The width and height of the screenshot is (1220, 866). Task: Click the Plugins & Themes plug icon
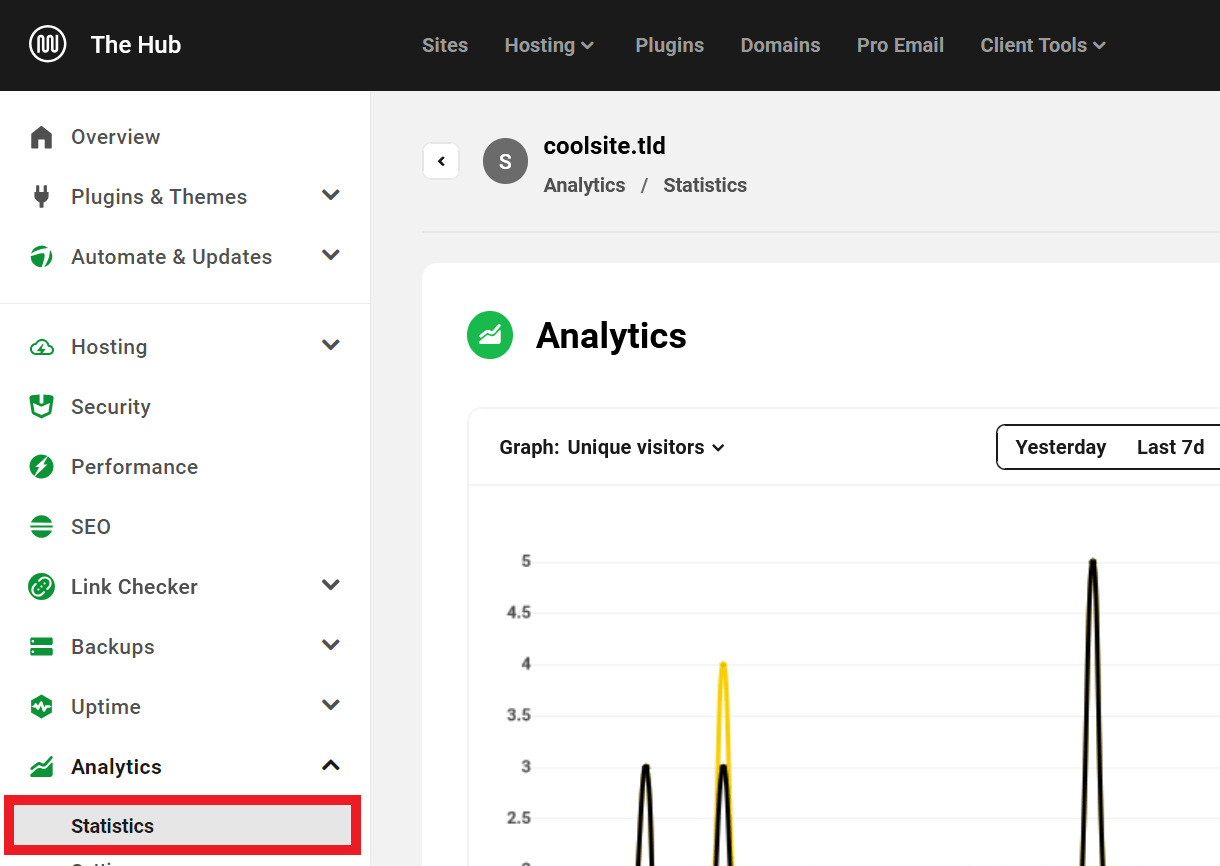[41, 197]
